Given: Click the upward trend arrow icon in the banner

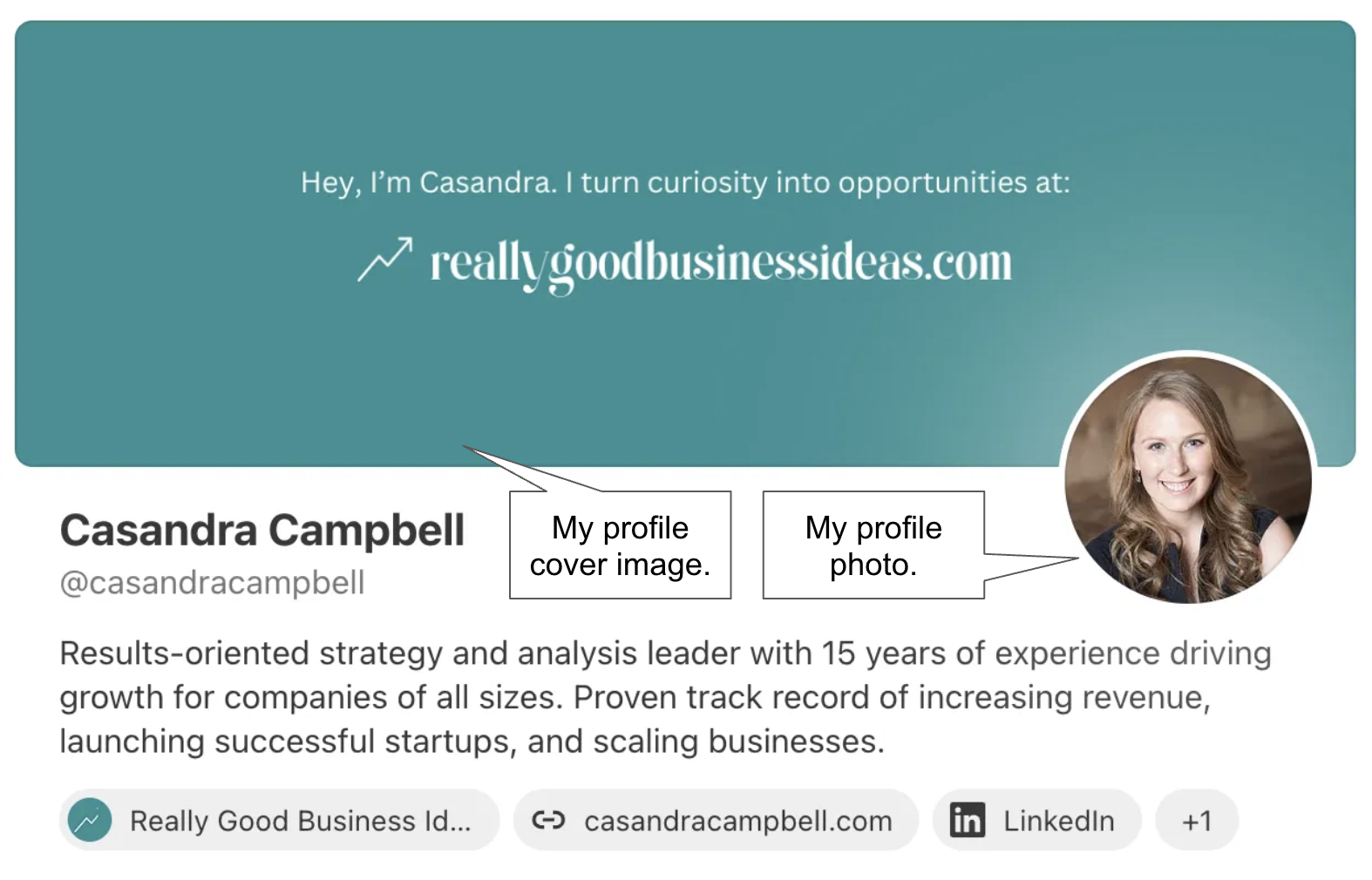Looking at the screenshot, I should [384, 260].
